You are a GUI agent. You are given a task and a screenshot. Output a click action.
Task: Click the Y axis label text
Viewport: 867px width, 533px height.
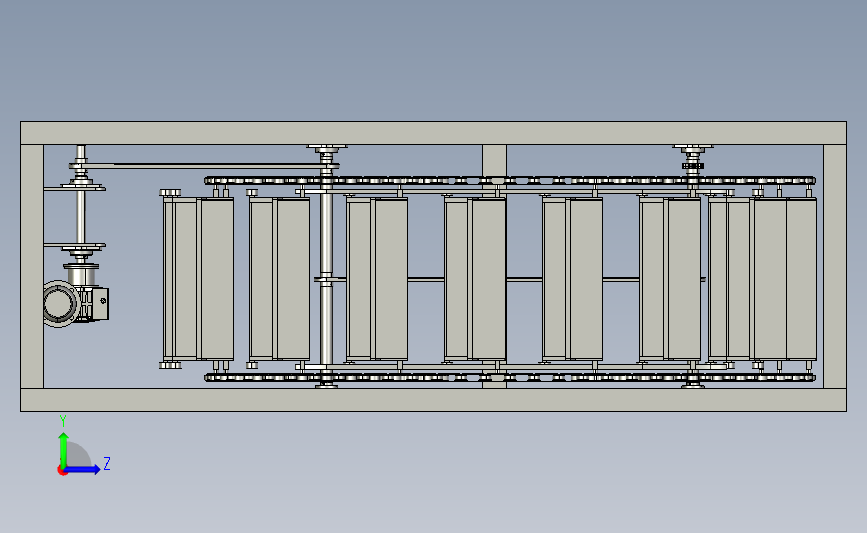(x=63, y=421)
